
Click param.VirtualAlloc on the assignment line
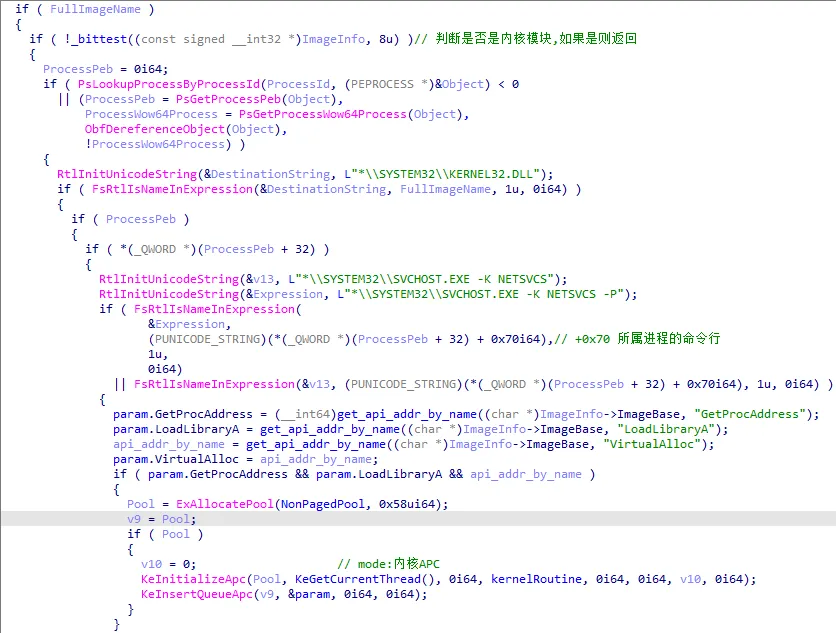(176, 459)
